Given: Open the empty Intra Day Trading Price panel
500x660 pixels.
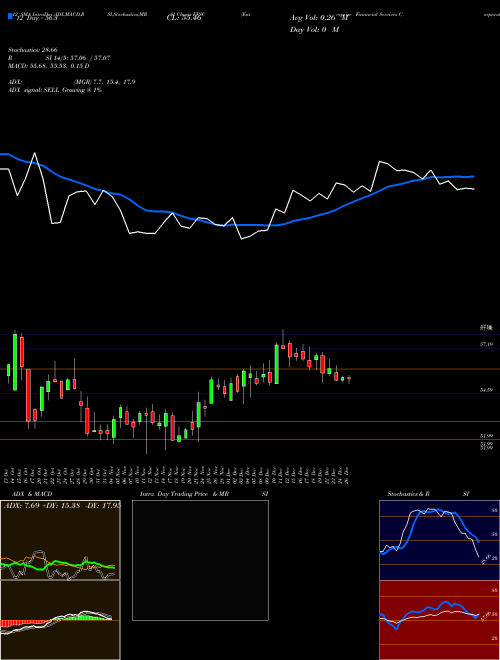Looking at the screenshot, I should [x=200, y=560].
